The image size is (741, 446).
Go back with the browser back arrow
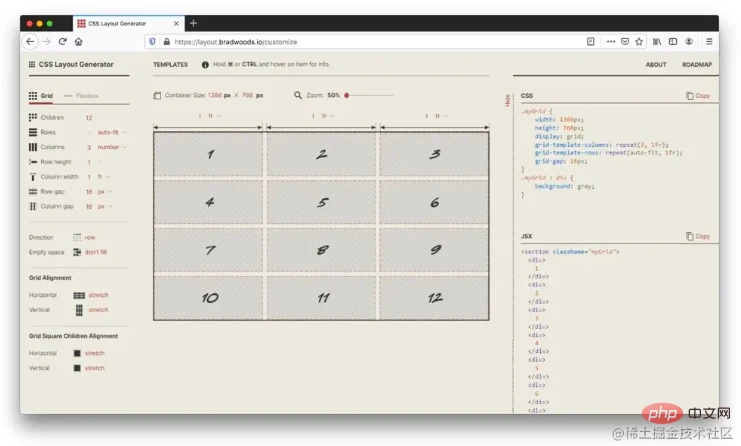[x=30, y=42]
